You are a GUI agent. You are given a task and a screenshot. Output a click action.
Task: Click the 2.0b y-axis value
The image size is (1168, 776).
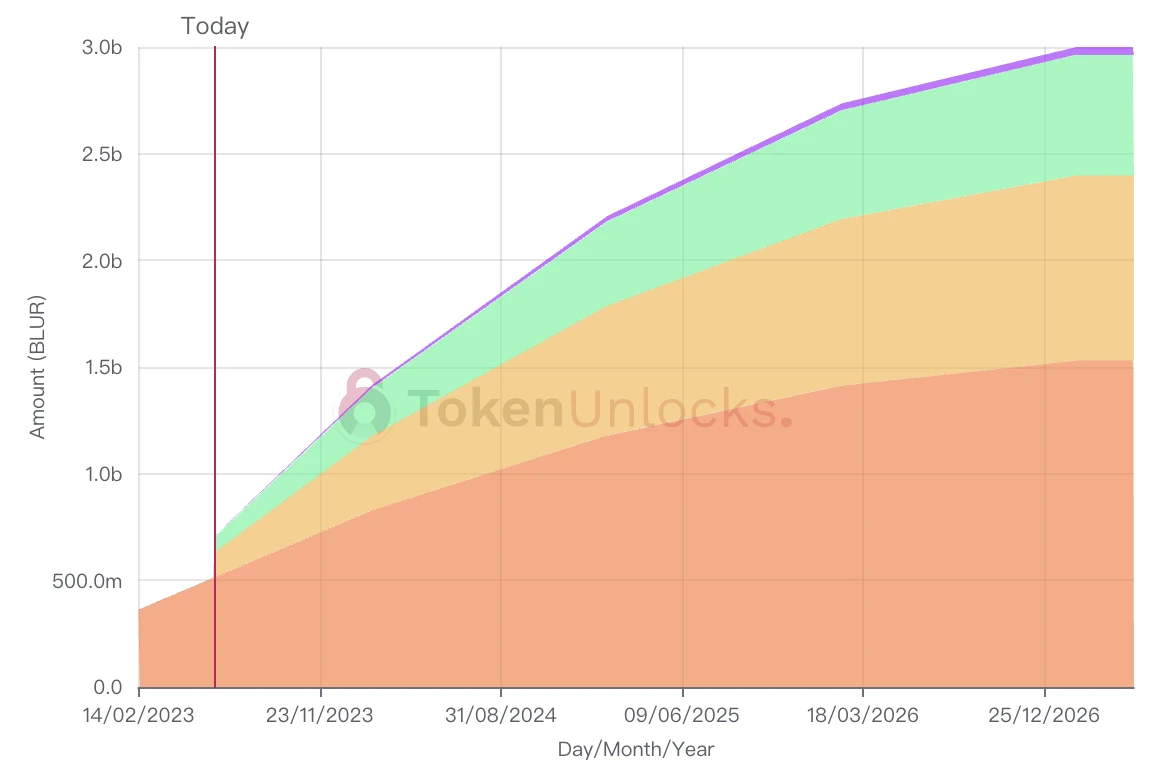103,261
